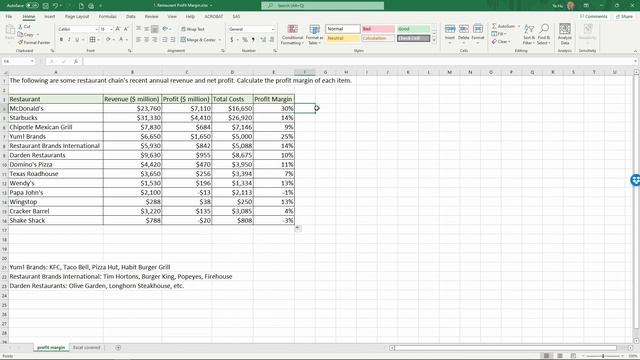Switch to the Insert ribbon tab
This screenshot has width=640, height=360.
click(x=49, y=17)
